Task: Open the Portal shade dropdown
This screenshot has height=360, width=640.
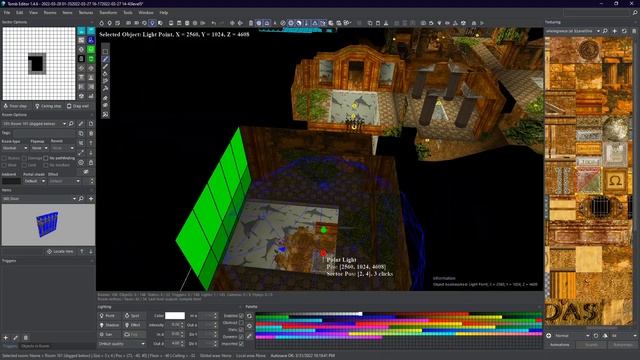Action: tap(34, 181)
